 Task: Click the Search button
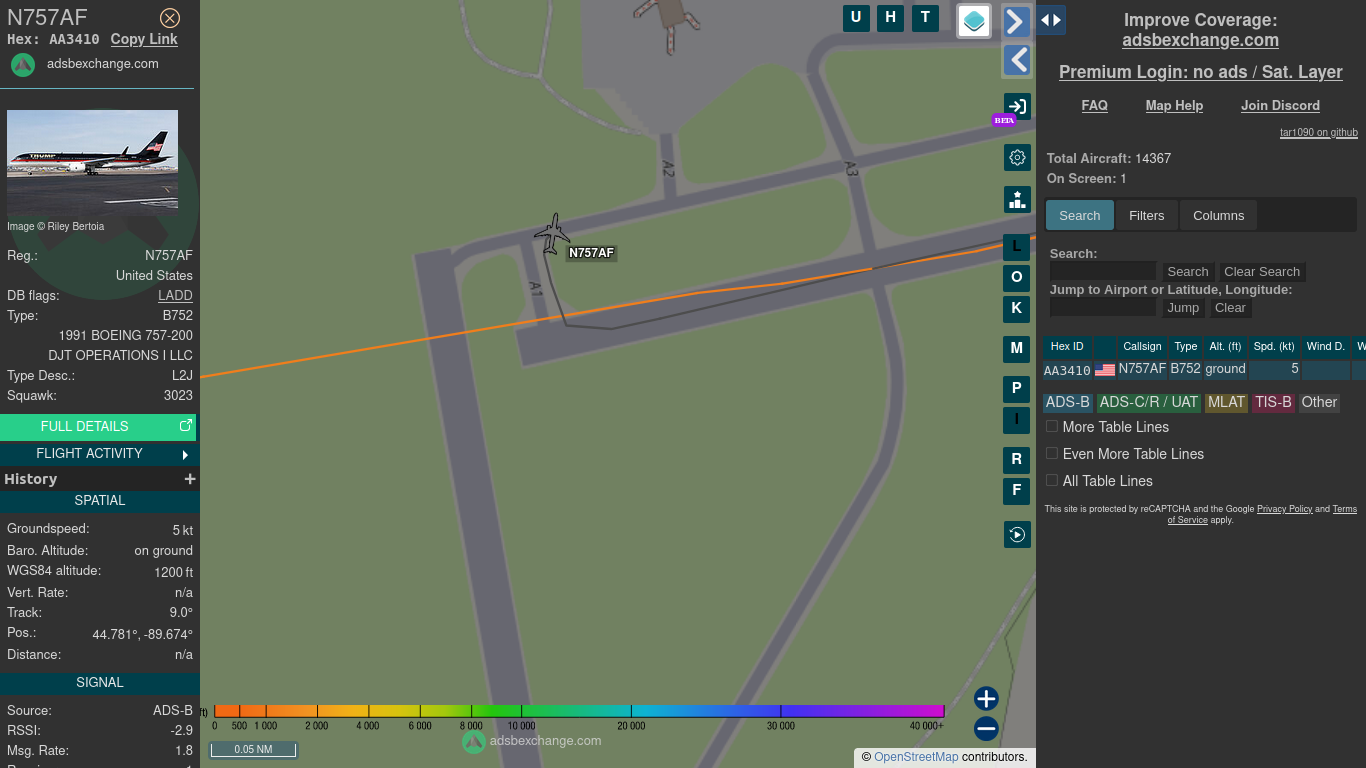pos(1188,271)
